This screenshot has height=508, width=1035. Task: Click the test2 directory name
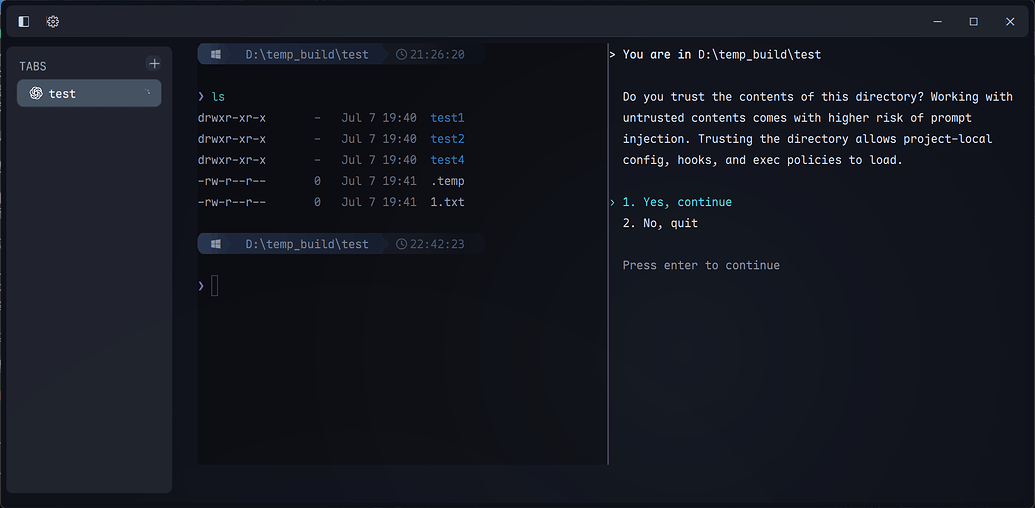click(x=448, y=139)
